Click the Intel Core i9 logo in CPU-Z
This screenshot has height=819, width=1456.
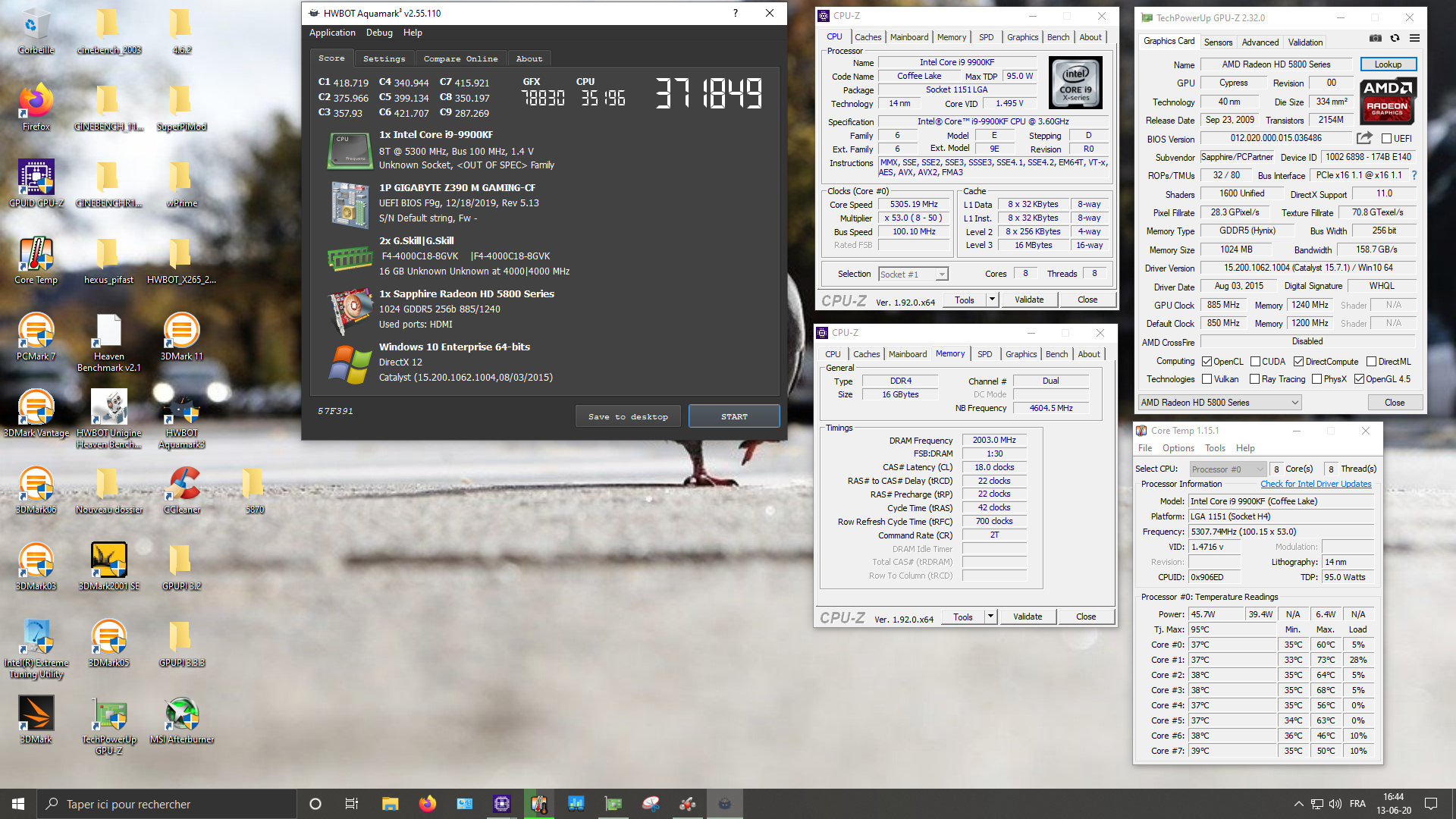(x=1075, y=83)
